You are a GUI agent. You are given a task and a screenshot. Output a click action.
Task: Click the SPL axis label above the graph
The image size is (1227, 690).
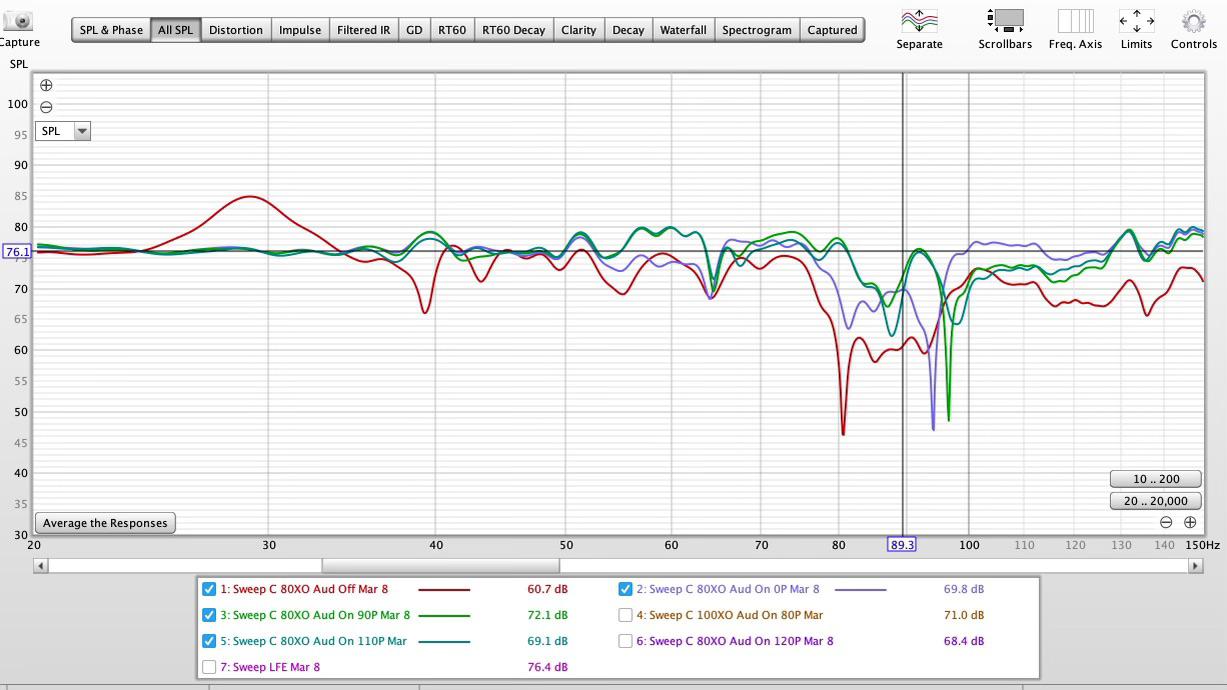pyautogui.click(x=19, y=64)
